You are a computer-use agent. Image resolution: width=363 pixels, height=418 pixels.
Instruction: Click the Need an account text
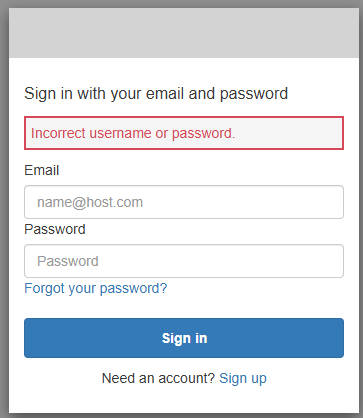tap(158, 378)
